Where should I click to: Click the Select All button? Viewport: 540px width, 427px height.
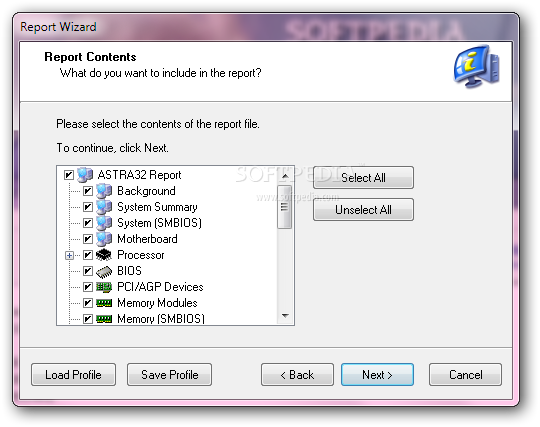click(363, 178)
